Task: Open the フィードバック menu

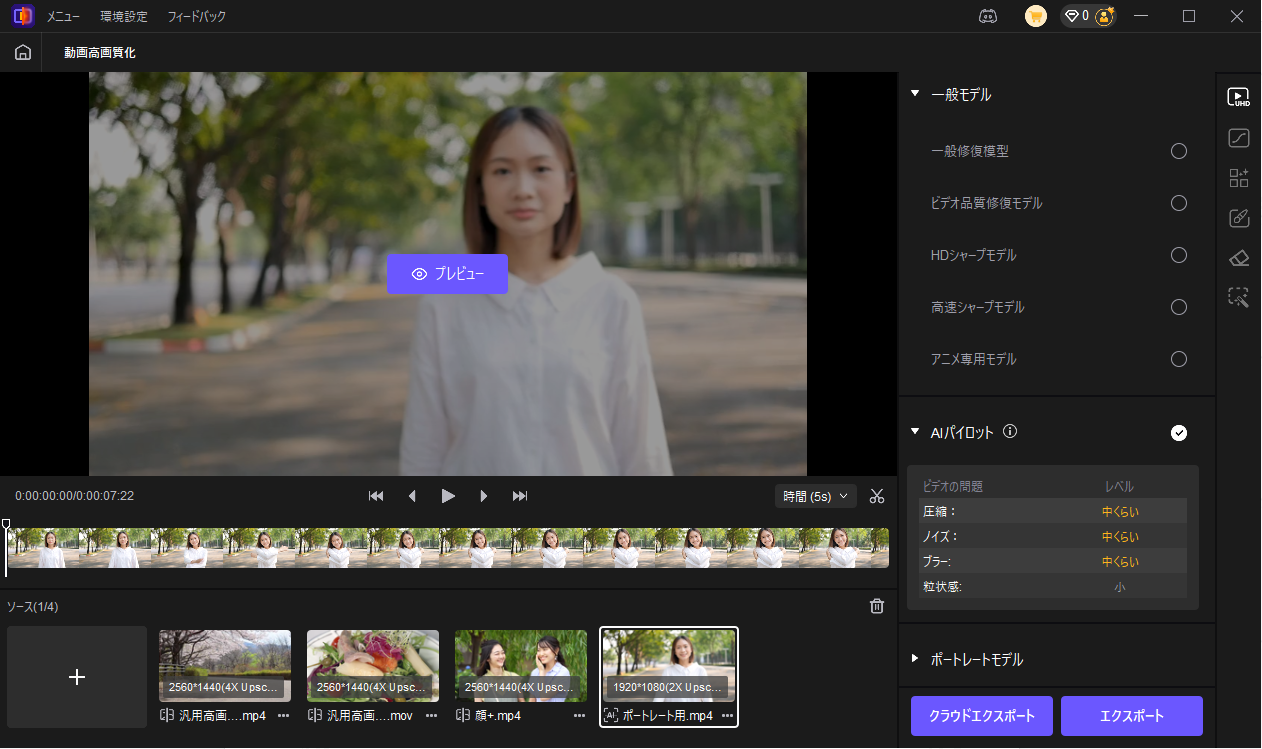Action: (197, 17)
